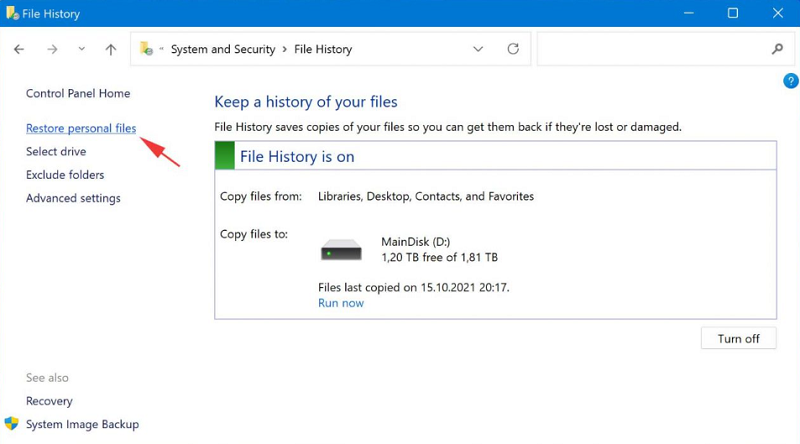Go up one level arrow
800x444 pixels.
click(111, 49)
